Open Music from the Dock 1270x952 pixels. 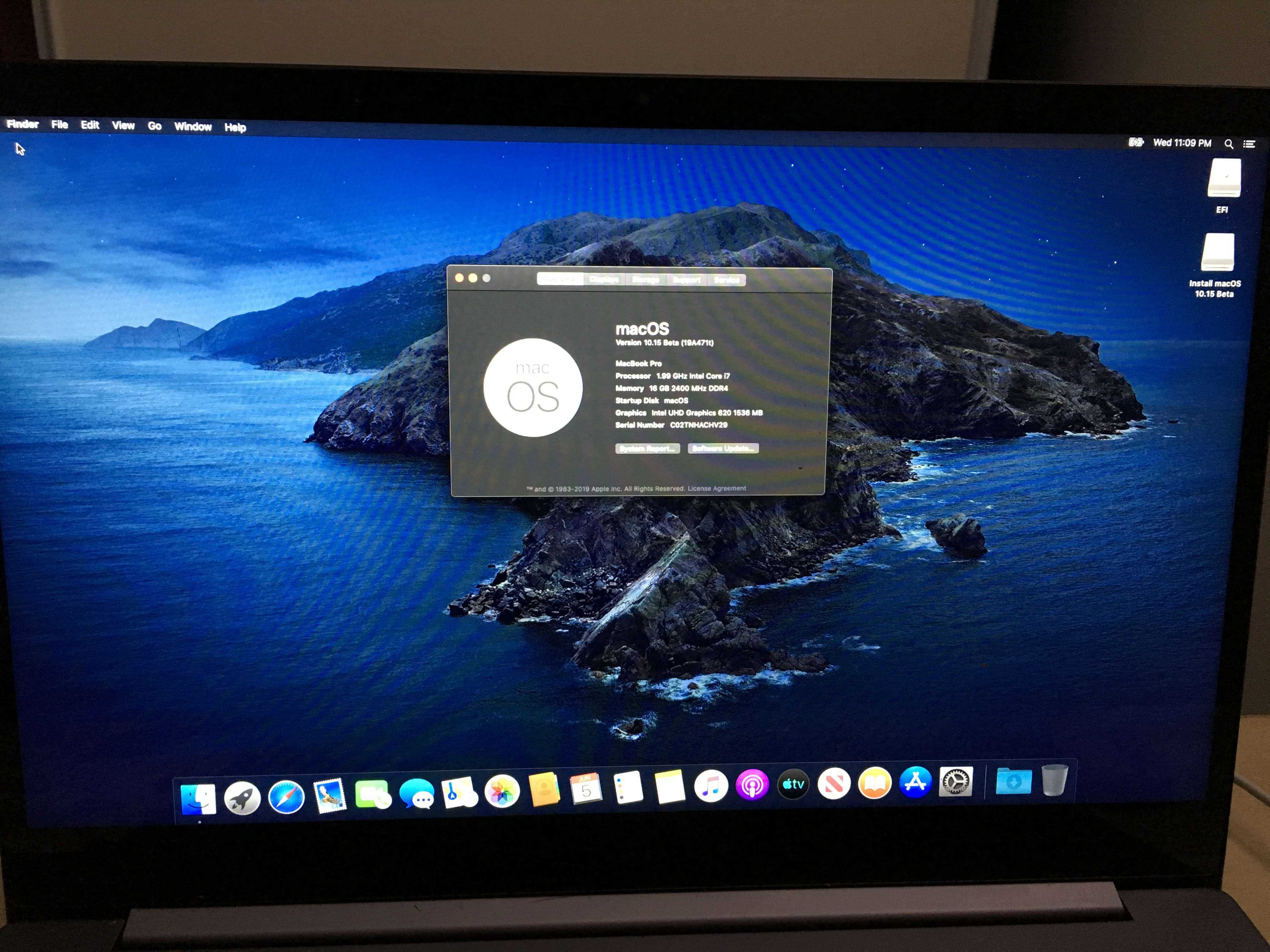tap(711, 786)
